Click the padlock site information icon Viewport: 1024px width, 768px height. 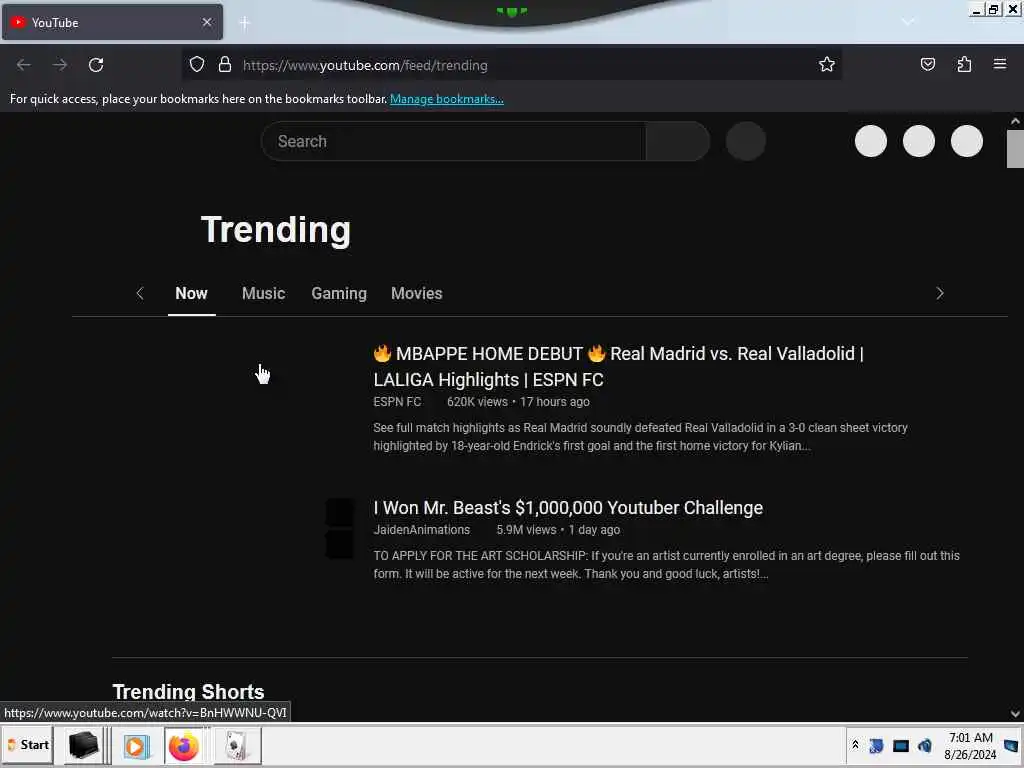coord(225,65)
